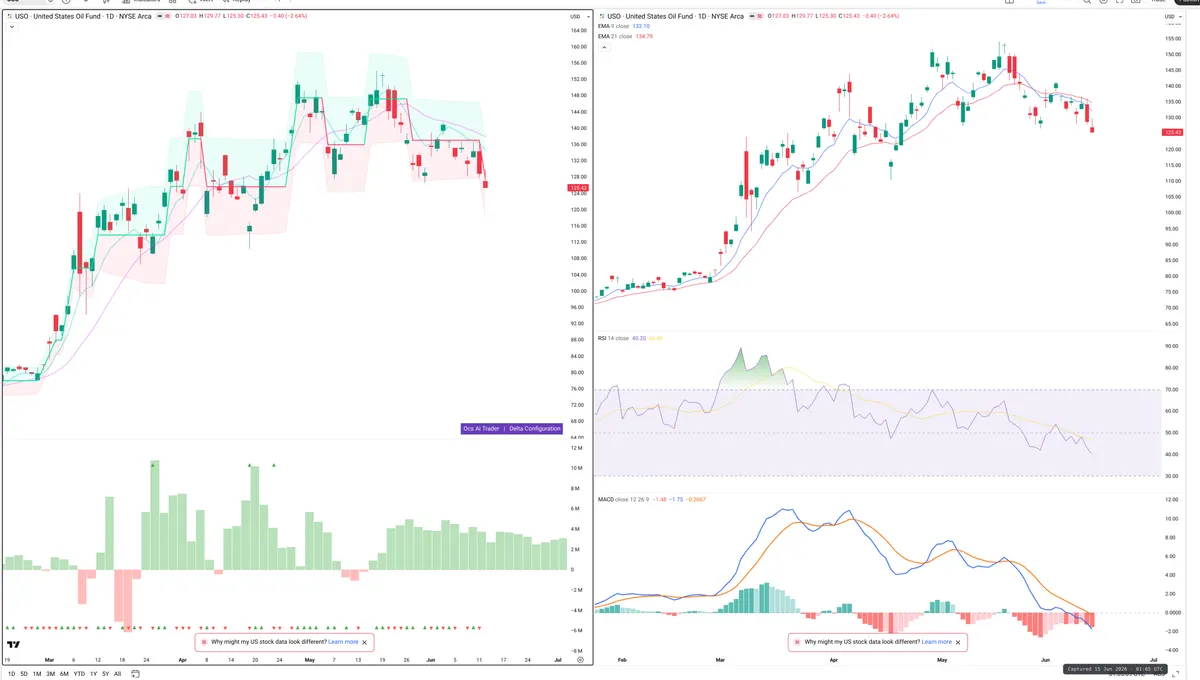Select the 1M time range
1200x680 pixels.
(x=37, y=674)
